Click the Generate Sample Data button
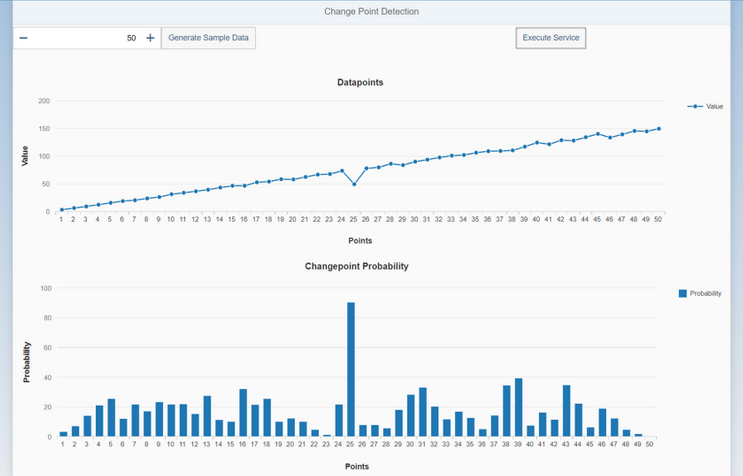The image size is (743, 476). (x=208, y=38)
